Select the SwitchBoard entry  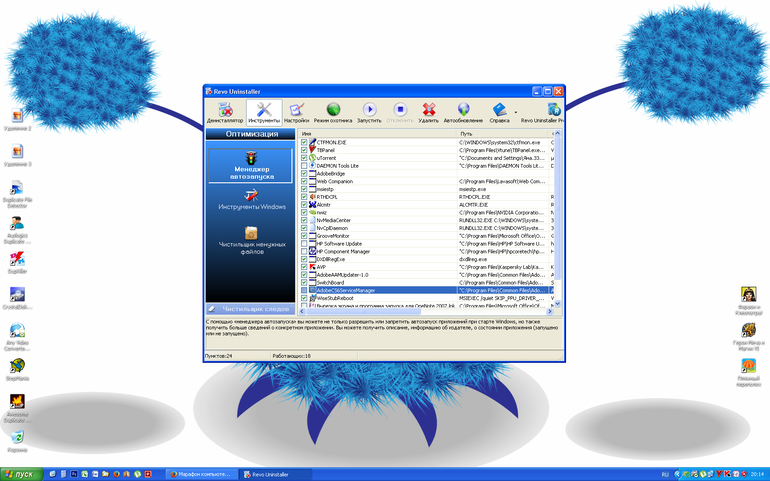426,283
